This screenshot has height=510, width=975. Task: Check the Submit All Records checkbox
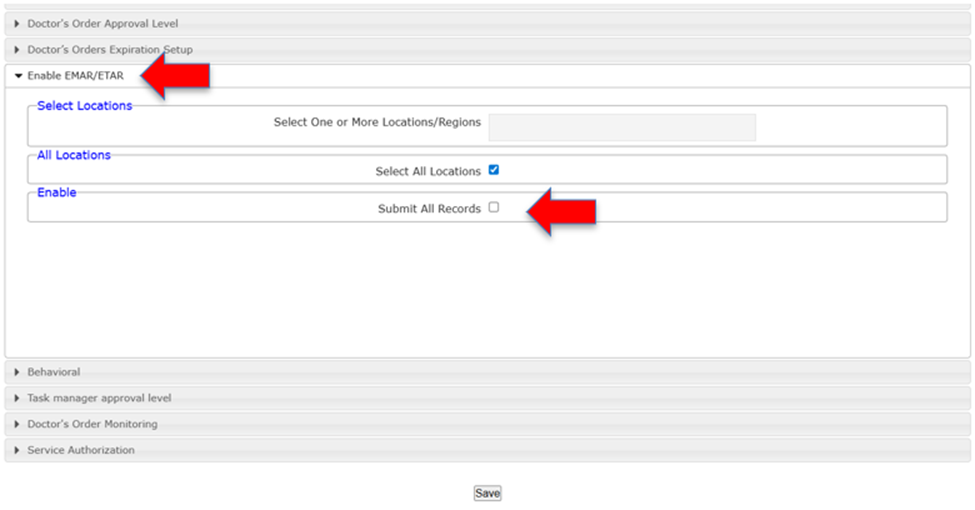(x=494, y=207)
